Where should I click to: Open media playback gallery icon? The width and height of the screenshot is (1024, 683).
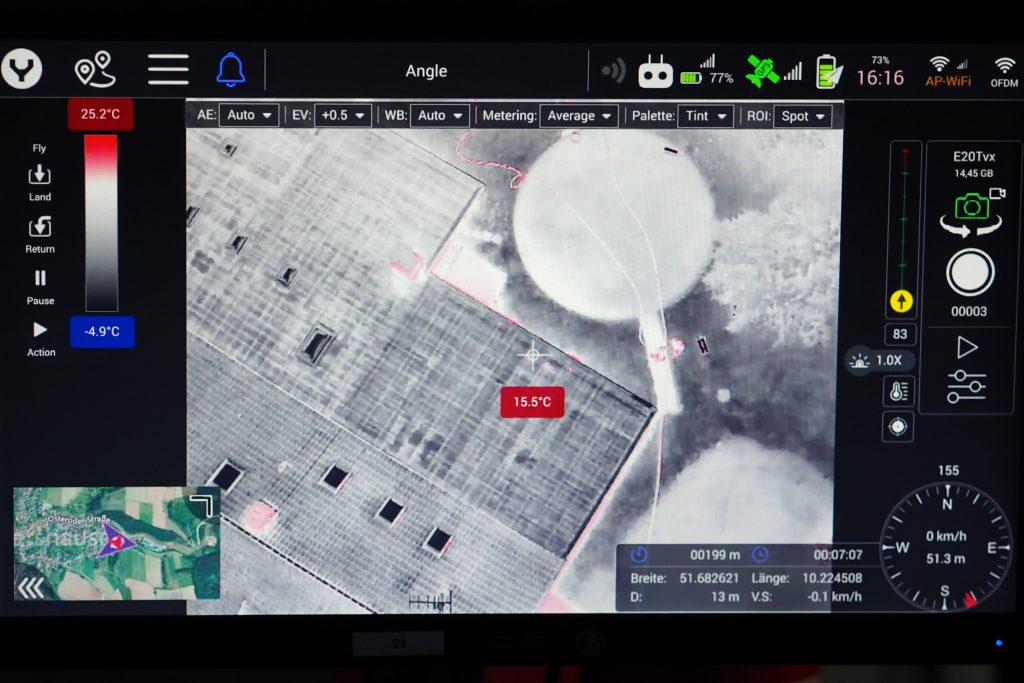967,347
